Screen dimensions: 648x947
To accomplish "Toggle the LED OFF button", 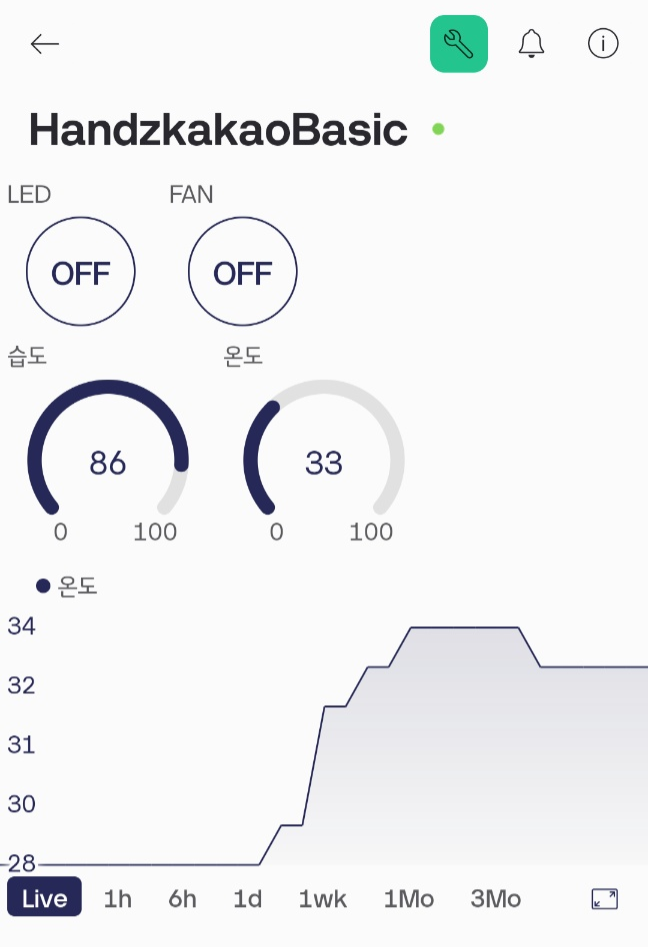I will coord(80,273).
